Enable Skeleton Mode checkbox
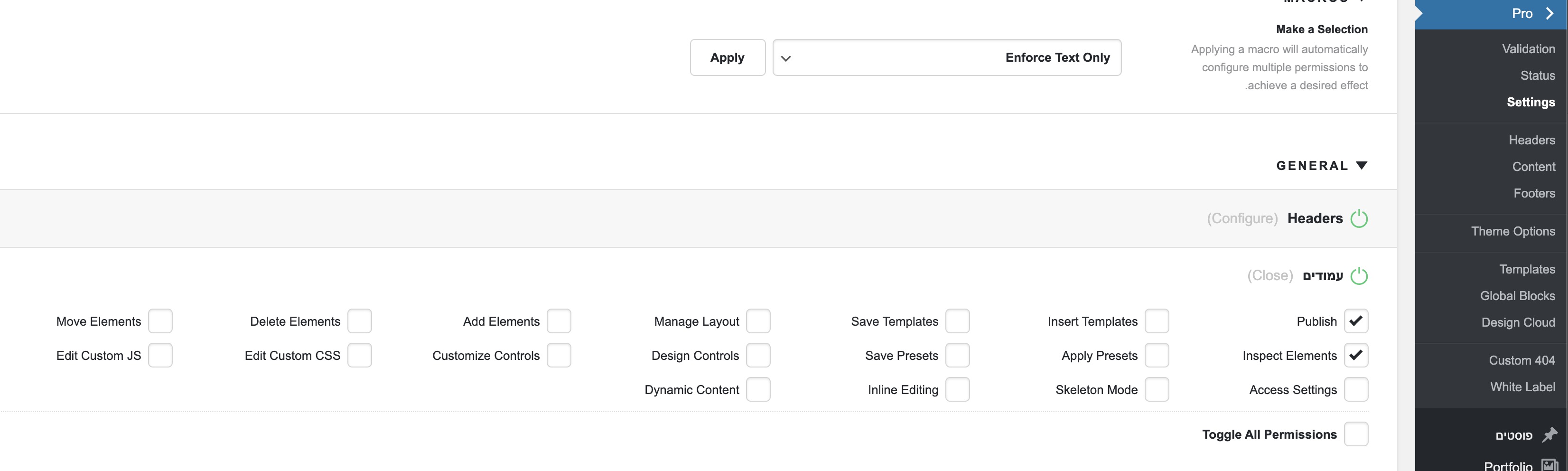This screenshot has height=471, width=1568. (1157, 389)
